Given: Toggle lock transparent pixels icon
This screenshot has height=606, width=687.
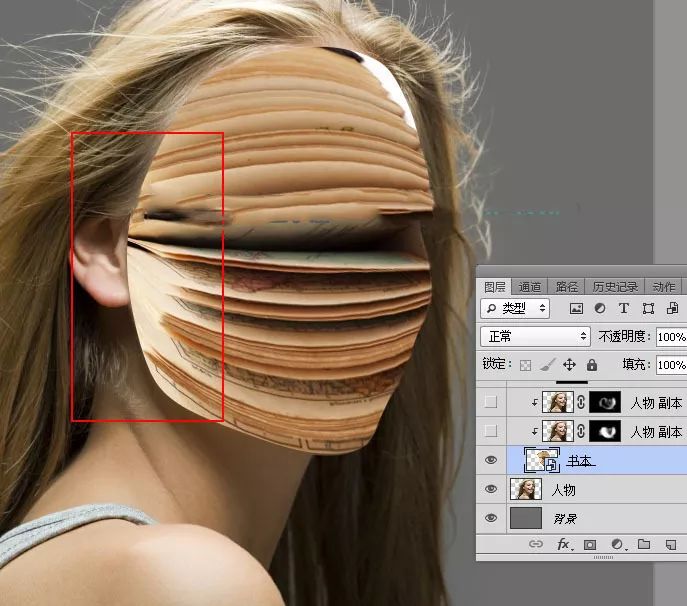Looking at the screenshot, I should 525,365.
